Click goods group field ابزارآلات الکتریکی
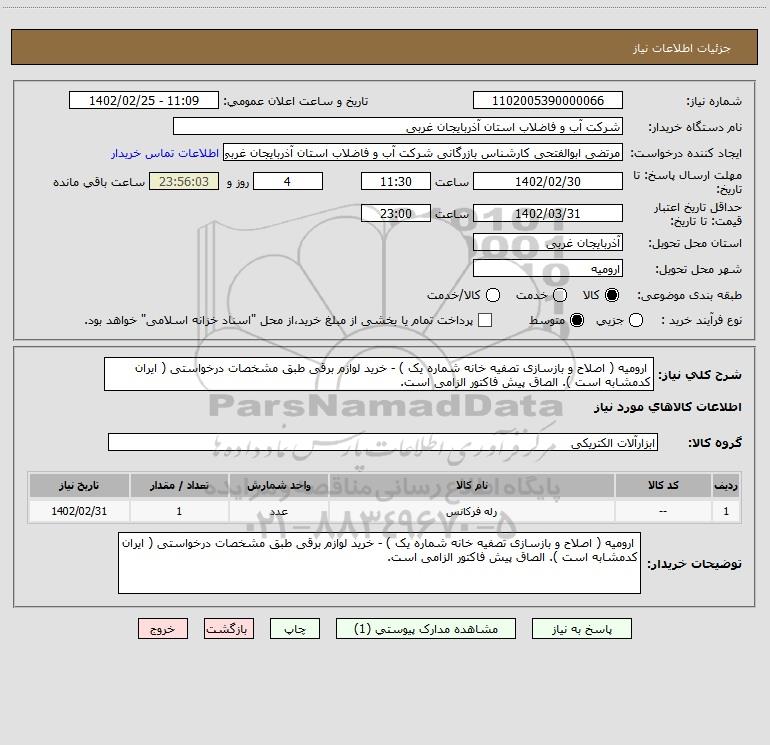 coord(383,442)
